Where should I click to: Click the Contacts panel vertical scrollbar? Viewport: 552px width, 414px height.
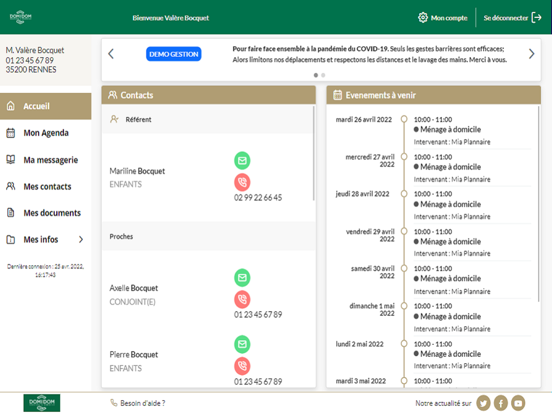click(x=313, y=153)
